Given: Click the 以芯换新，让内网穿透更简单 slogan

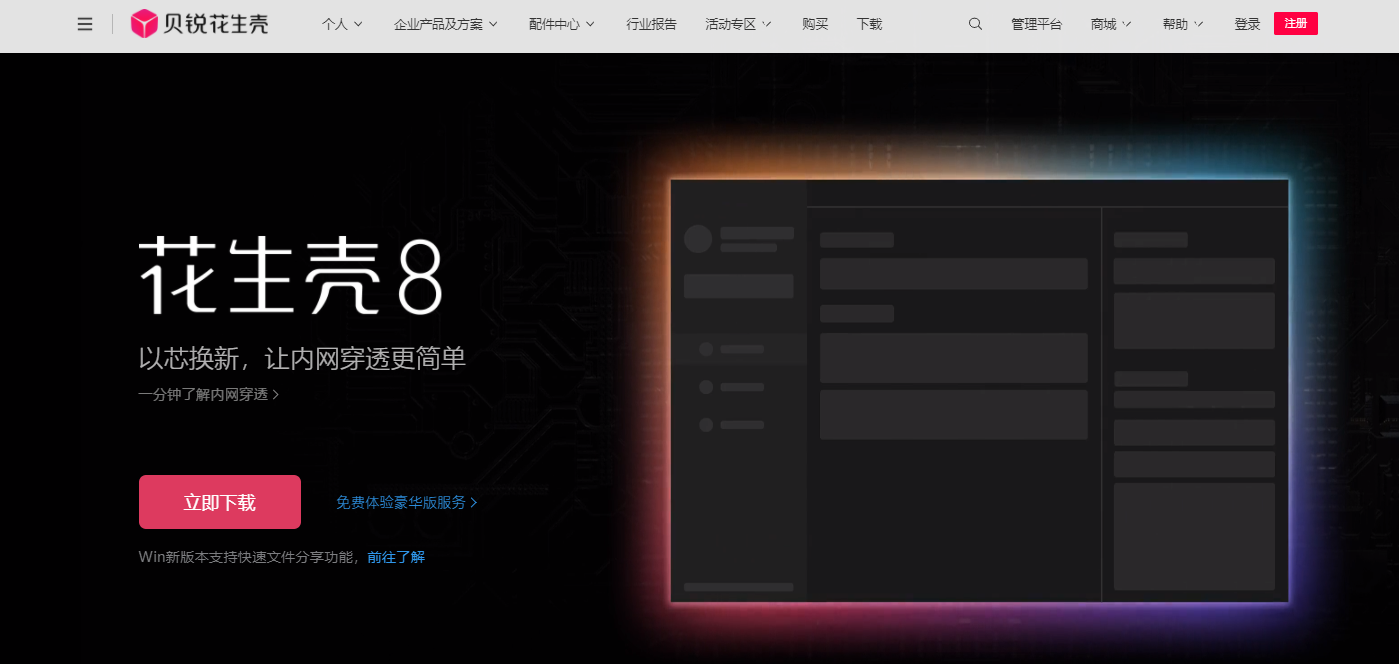Looking at the screenshot, I should coord(302,358).
